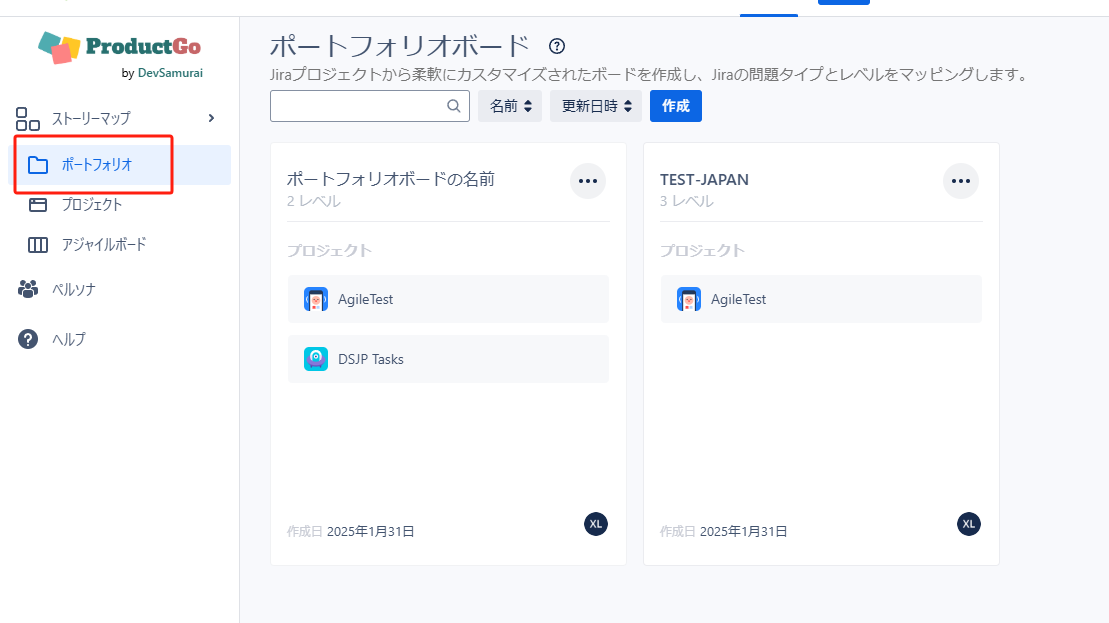
Task: Click the portfolio board search field
Action: [x=357, y=106]
